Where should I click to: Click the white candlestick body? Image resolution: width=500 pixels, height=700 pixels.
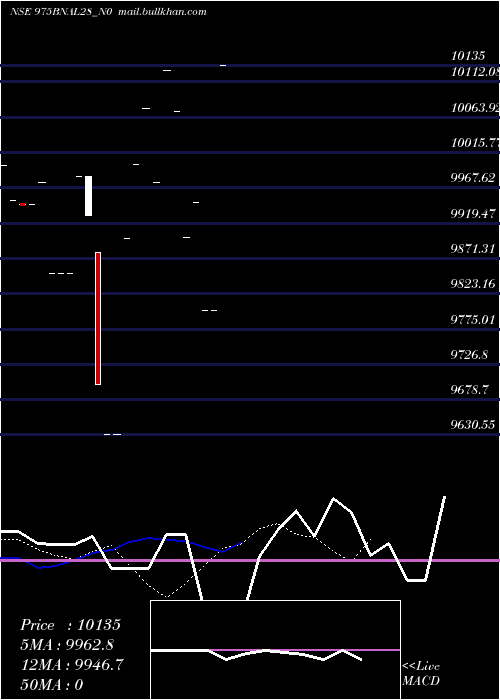pyautogui.click(x=88, y=196)
